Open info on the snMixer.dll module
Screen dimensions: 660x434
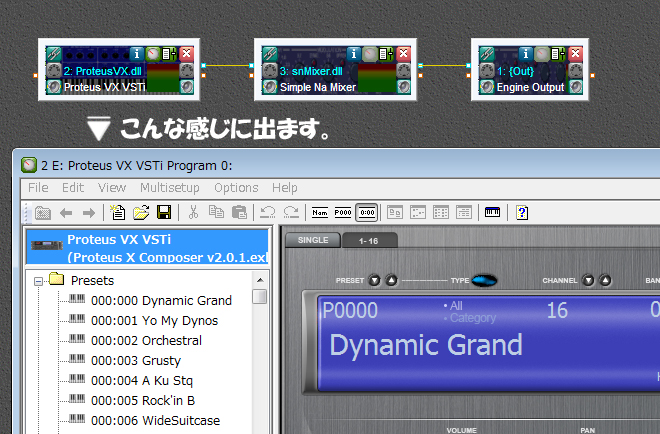point(353,53)
